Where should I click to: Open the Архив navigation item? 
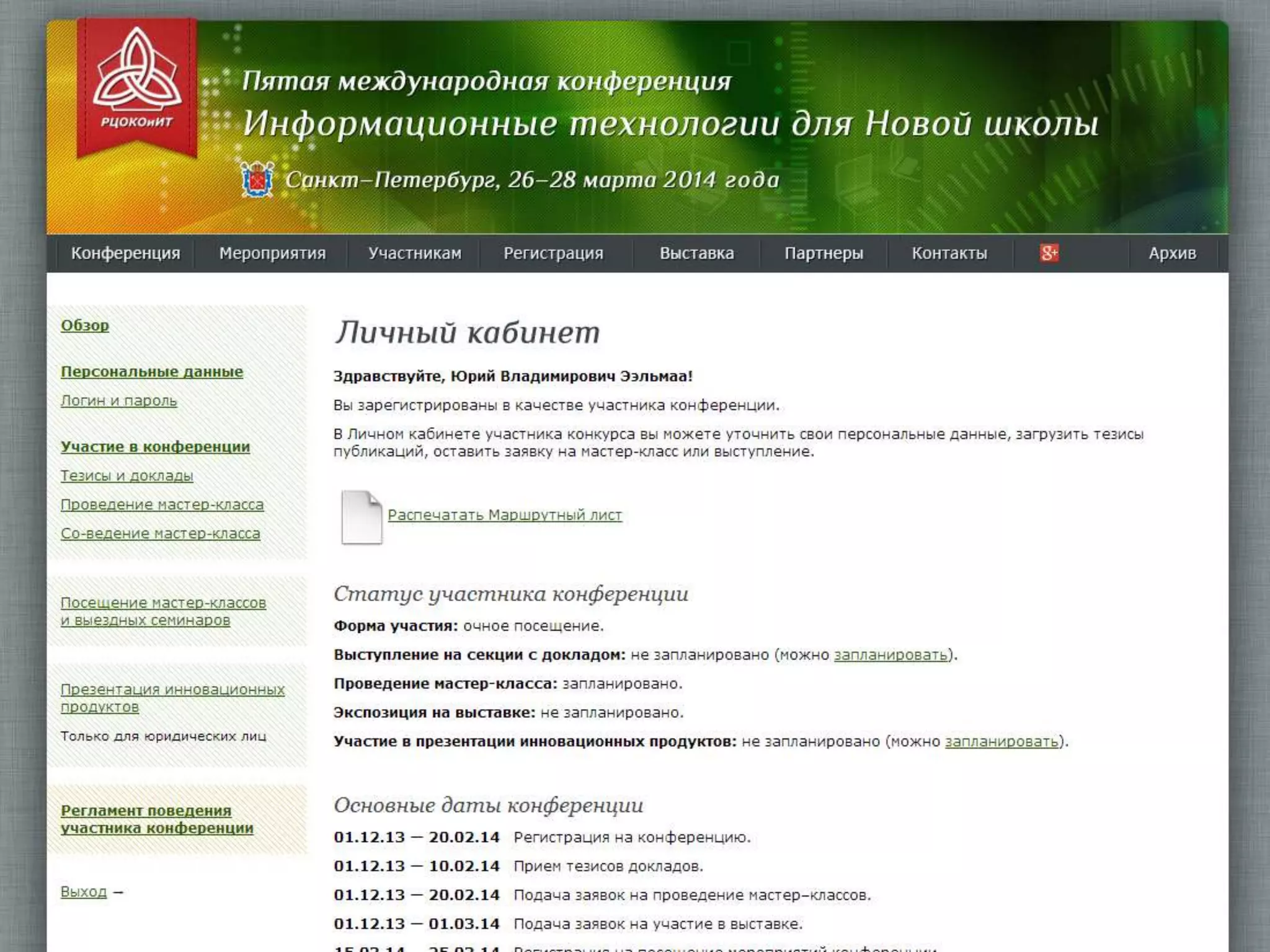click(1172, 253)
